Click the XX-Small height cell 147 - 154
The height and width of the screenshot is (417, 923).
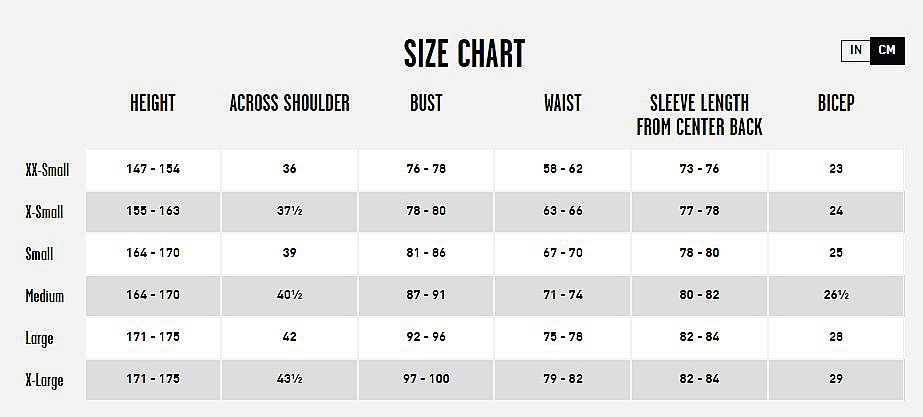(153, 169)
